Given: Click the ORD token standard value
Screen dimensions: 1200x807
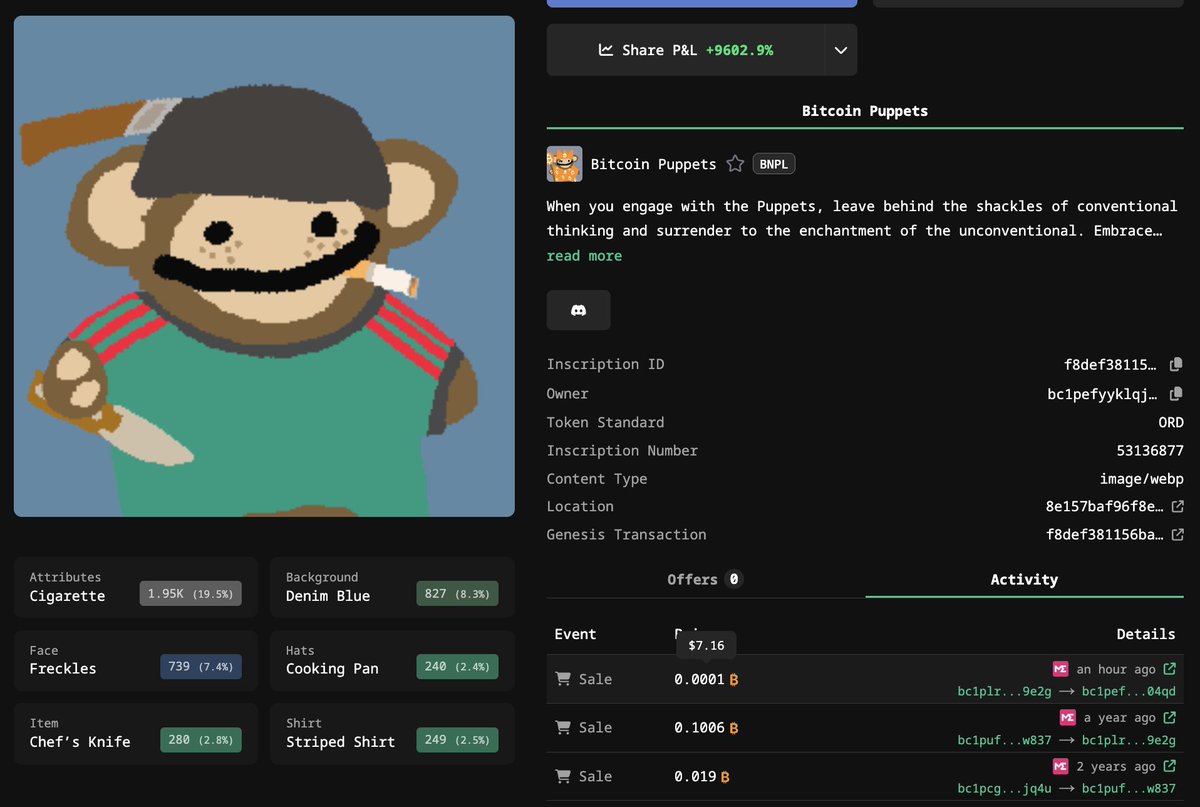Looking at the screenshot, I should coord(1171,422).
